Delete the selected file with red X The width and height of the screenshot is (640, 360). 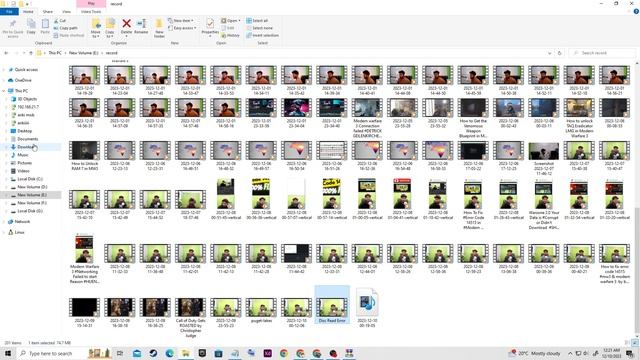(127, 26)
